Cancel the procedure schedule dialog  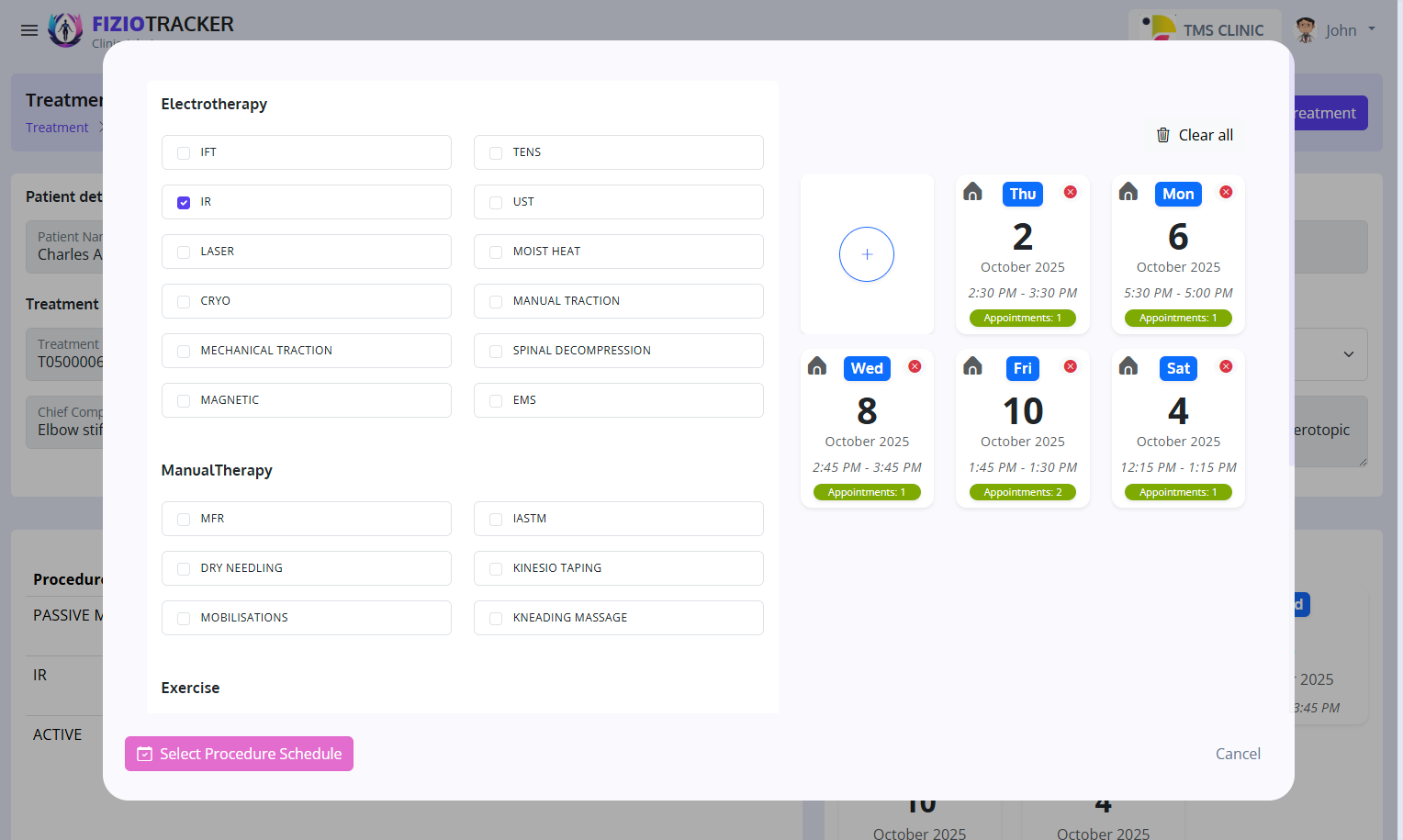pyautogui.click(x=1237, y=754)
